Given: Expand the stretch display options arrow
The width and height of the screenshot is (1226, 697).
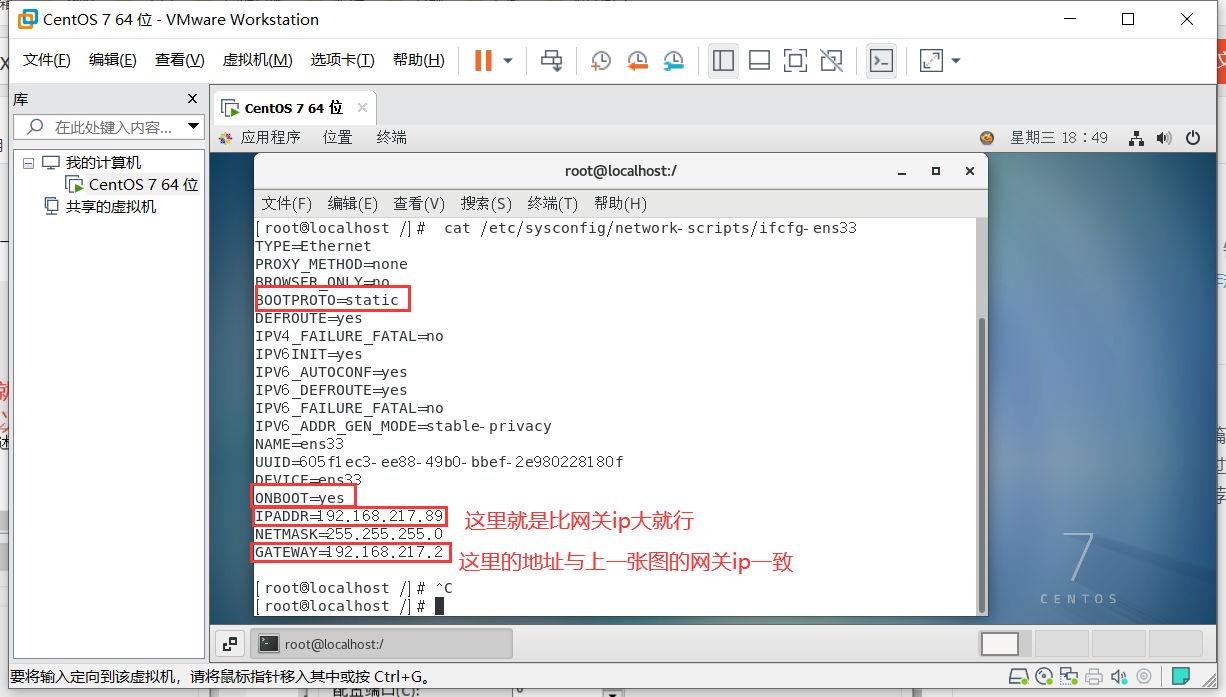Looking at the screenshot, I should (956, 61).
